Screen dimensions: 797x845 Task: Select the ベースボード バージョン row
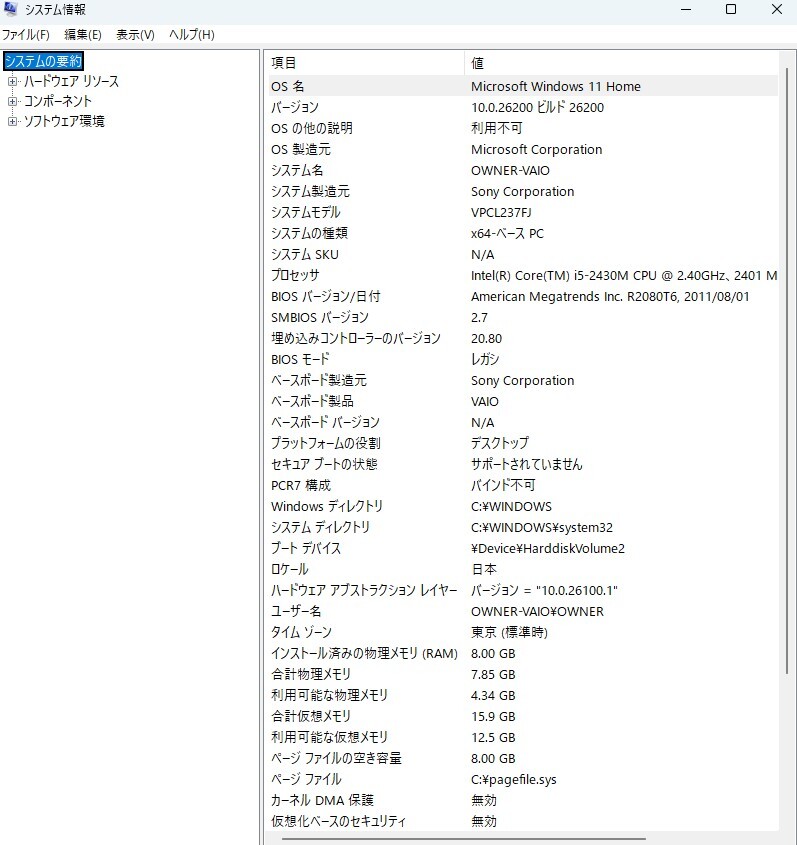(x=523, y=422)
